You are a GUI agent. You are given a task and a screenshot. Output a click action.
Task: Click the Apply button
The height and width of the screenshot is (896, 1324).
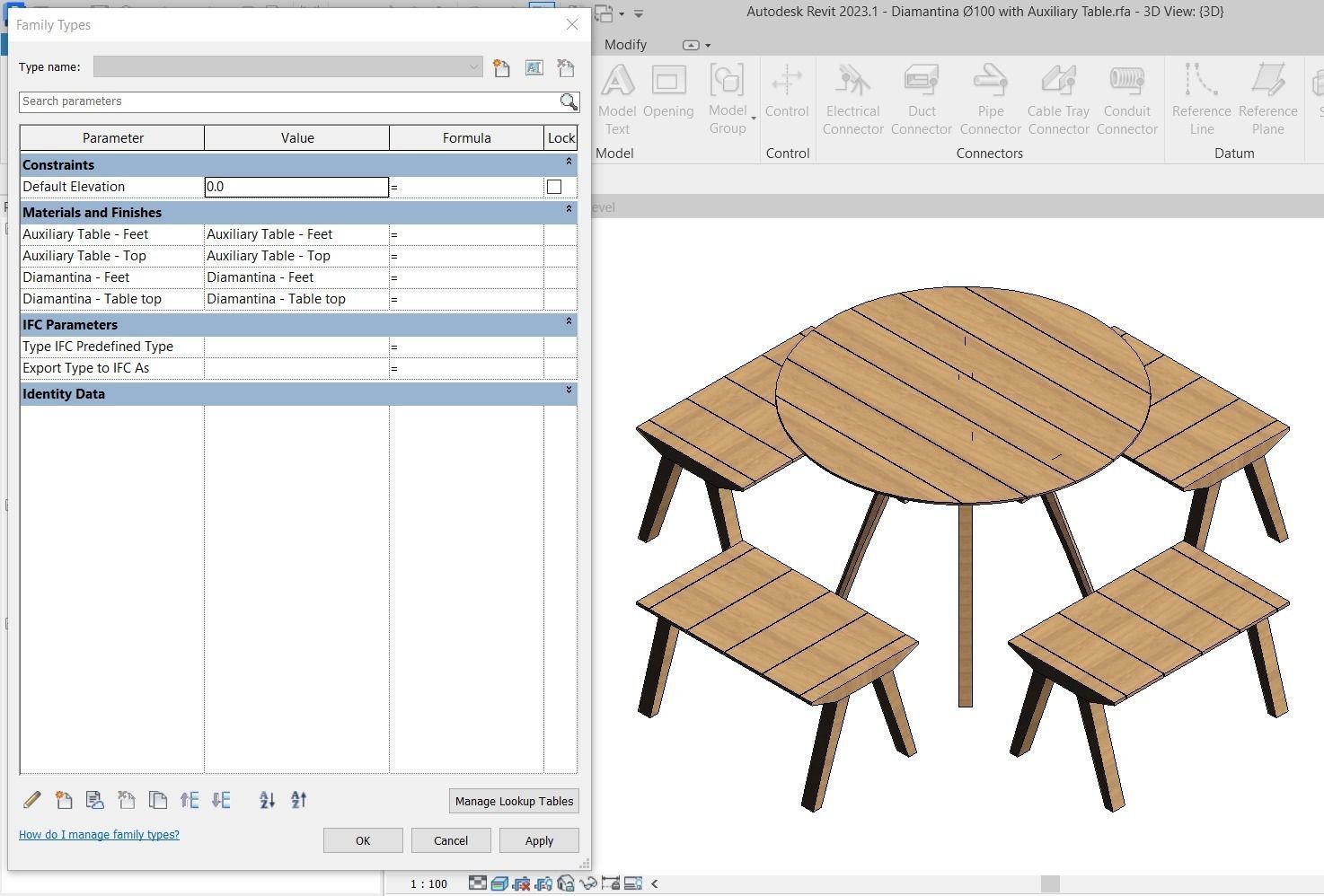(x=539, y=840)
